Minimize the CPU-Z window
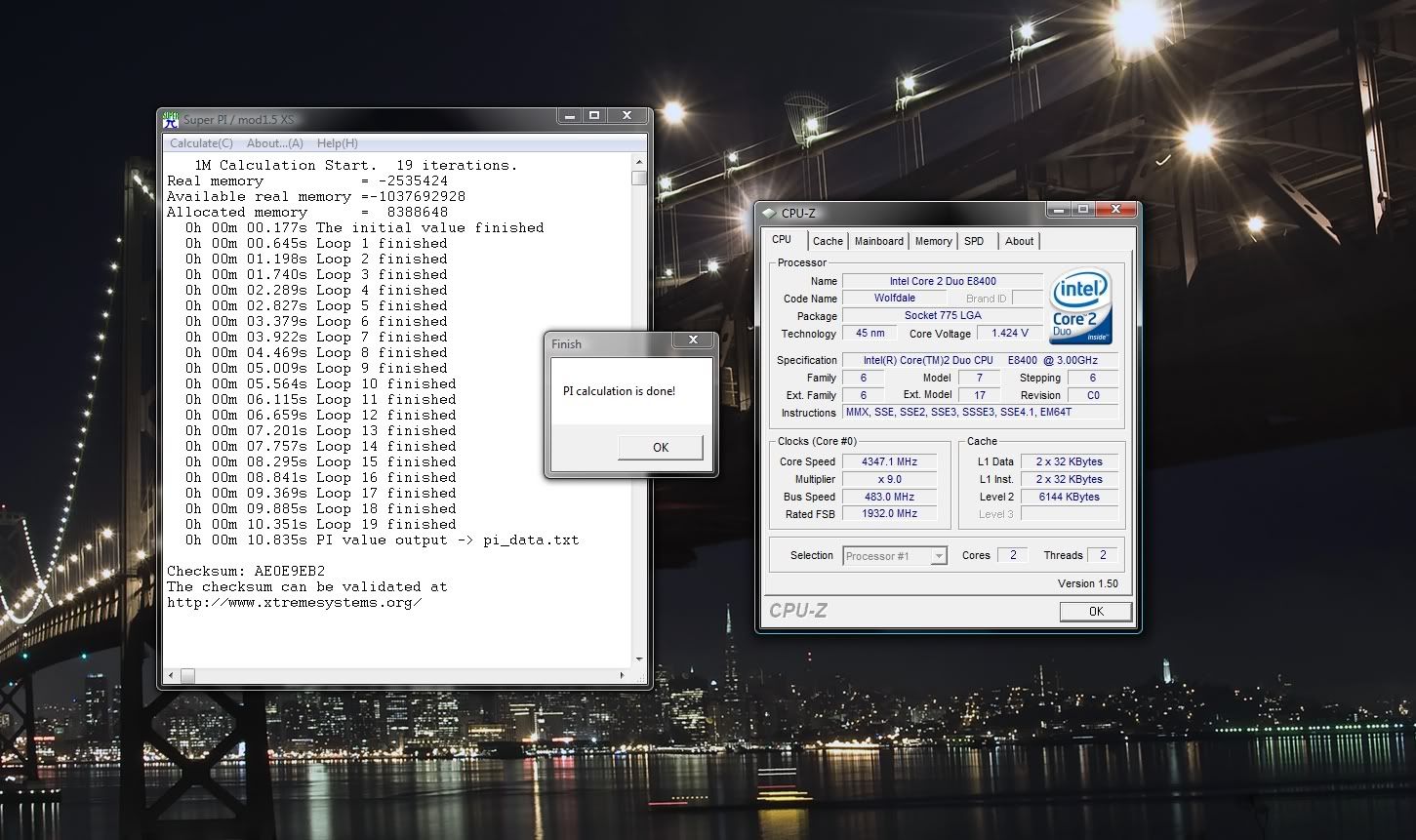The height and width of the screenshot is (840, 1416). point(1059,210)
